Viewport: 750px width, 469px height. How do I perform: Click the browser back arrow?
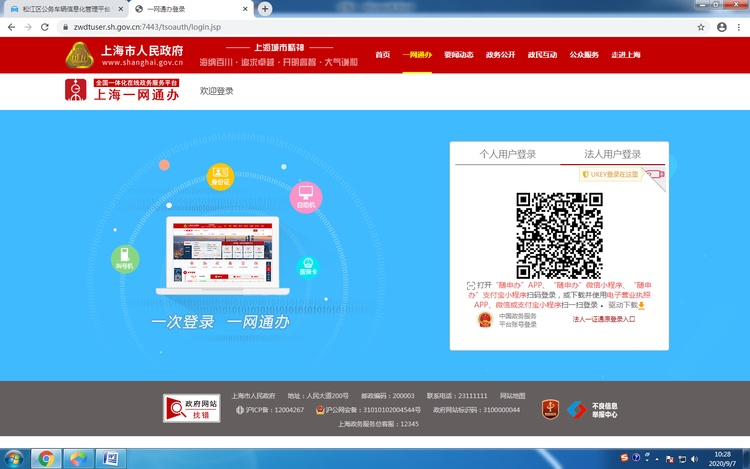tap(11, 27)
